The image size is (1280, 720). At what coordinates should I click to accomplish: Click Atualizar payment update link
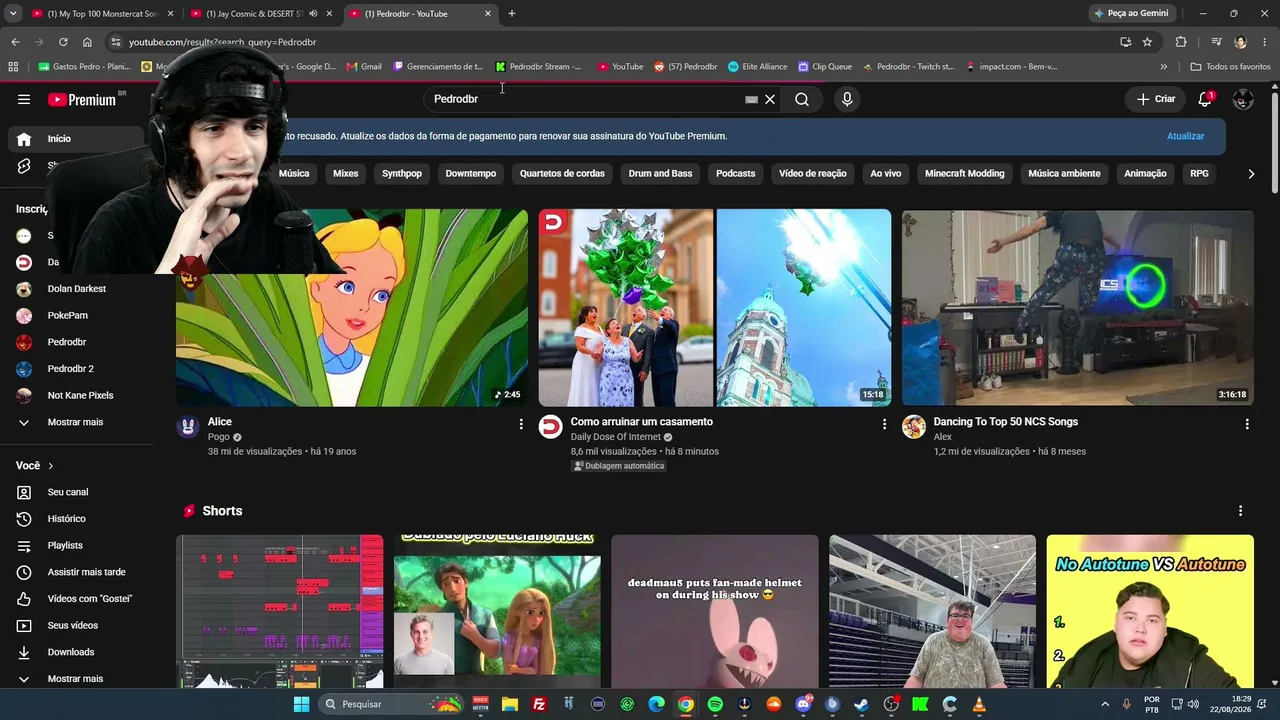(1185, 136)
